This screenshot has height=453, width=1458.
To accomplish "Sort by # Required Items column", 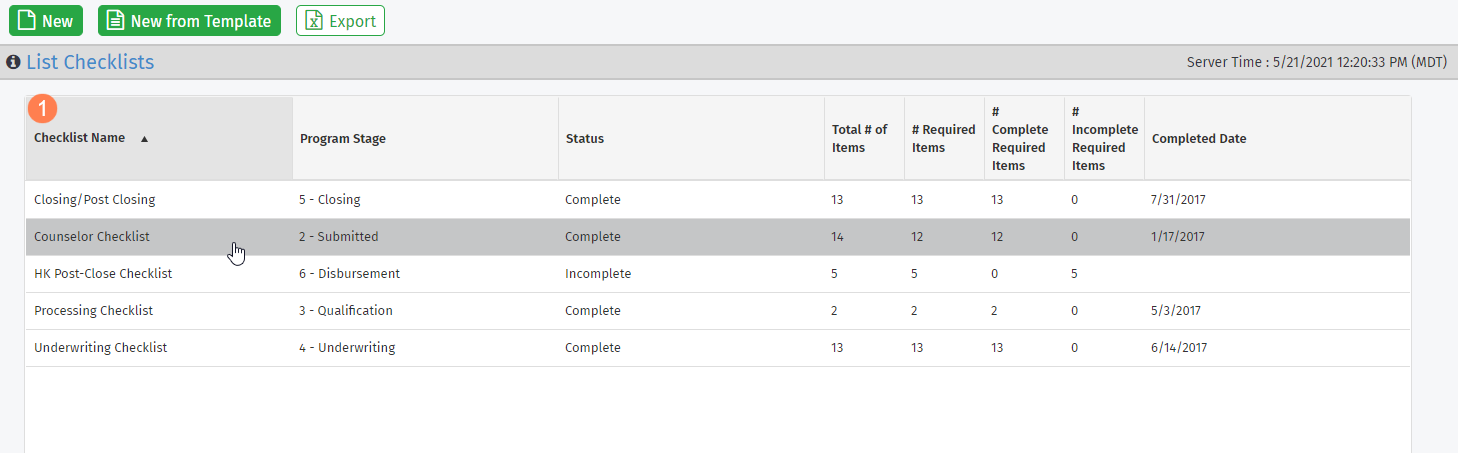I will coord(943,139).
